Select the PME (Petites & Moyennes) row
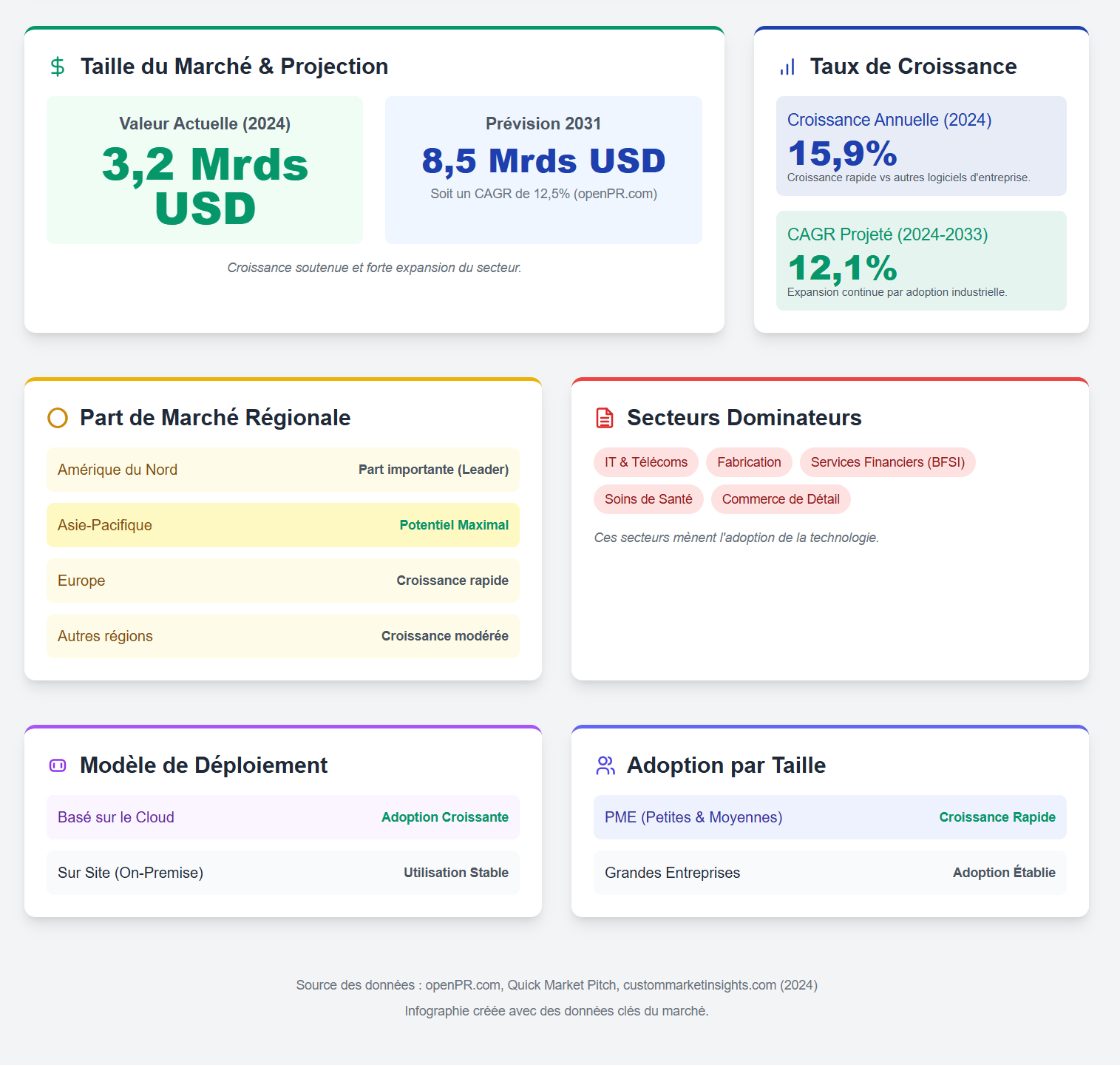 point(830,817)
